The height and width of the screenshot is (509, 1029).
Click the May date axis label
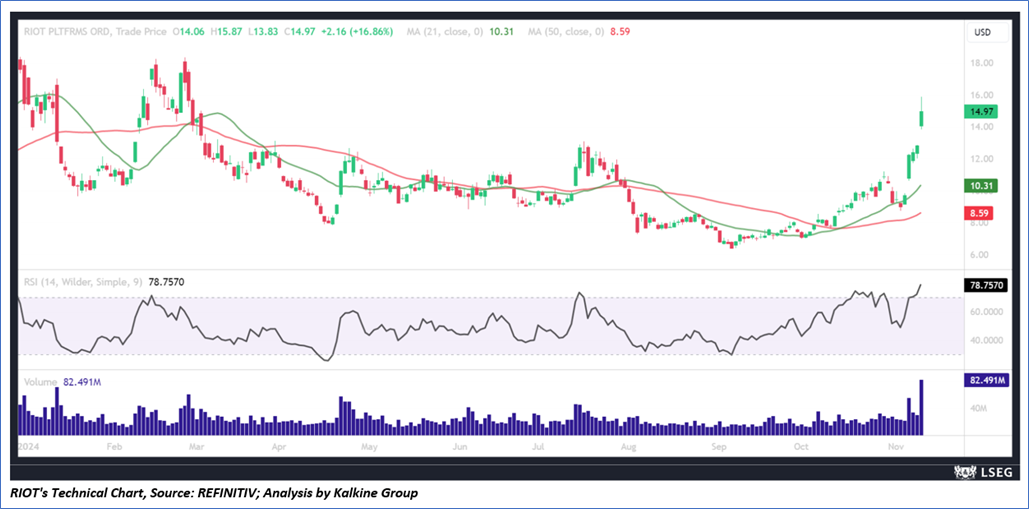pyautogui.click(x=369, y=447)
